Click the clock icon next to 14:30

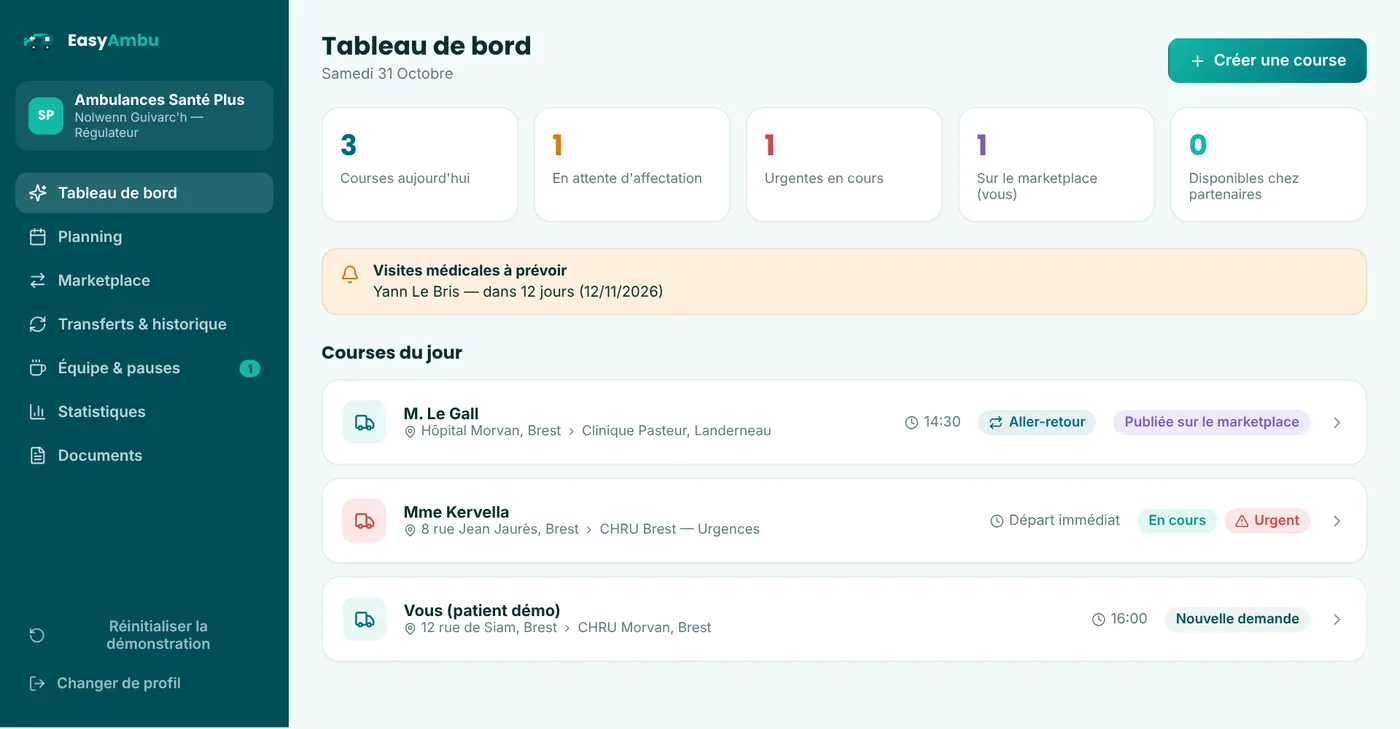click(x=911, y=423)
